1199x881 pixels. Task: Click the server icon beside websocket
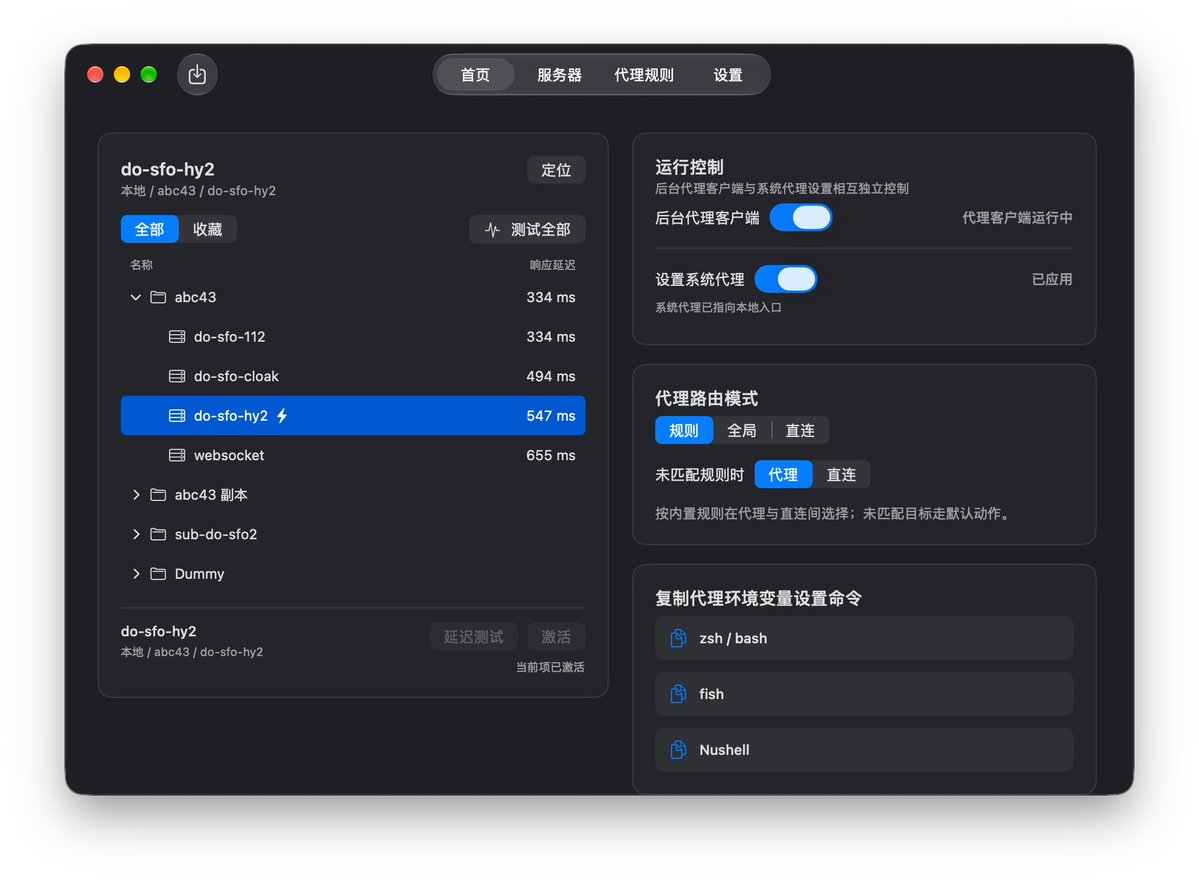[x=177, y=455]
